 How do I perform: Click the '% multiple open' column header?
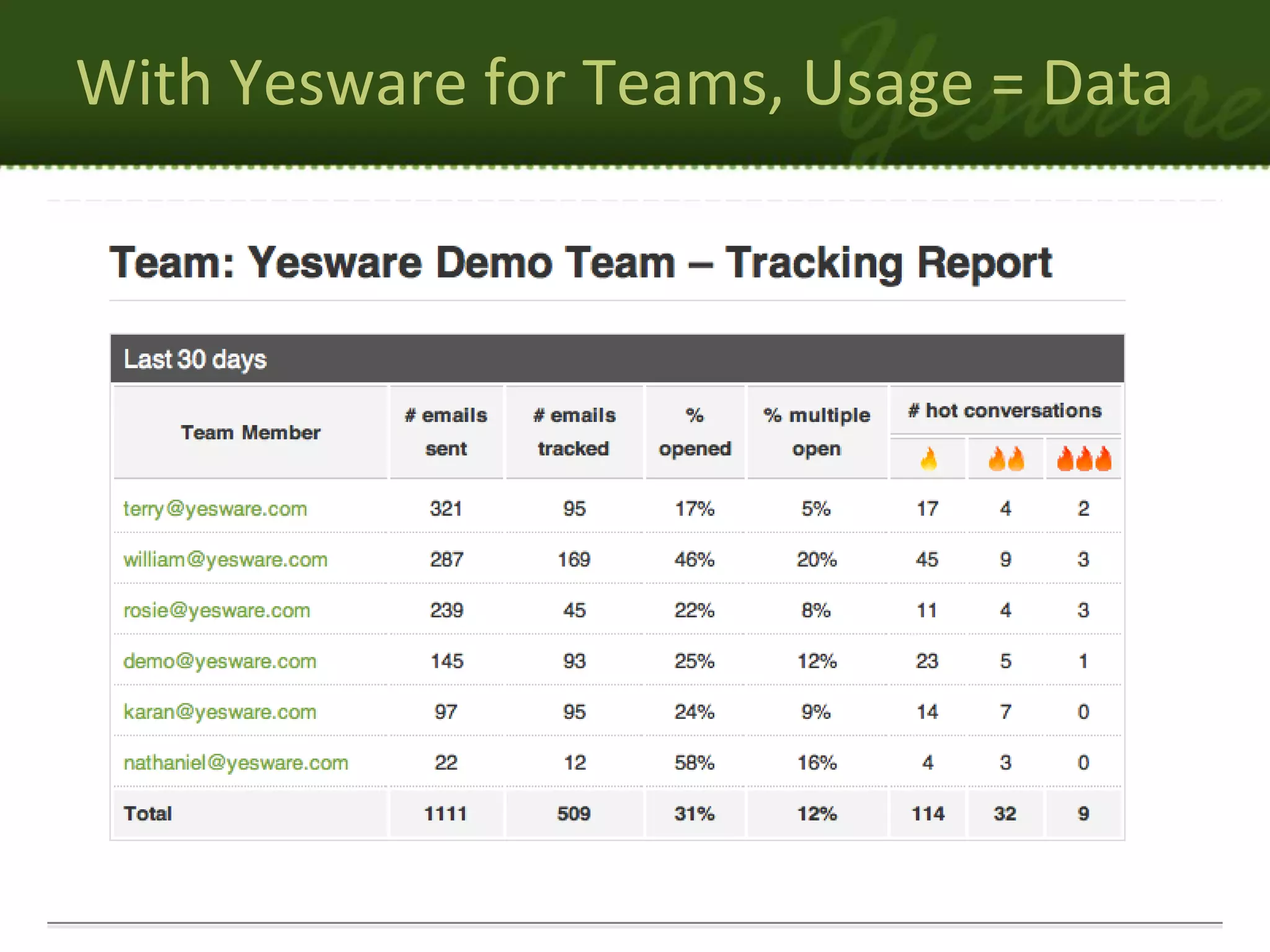pos(817,432)
